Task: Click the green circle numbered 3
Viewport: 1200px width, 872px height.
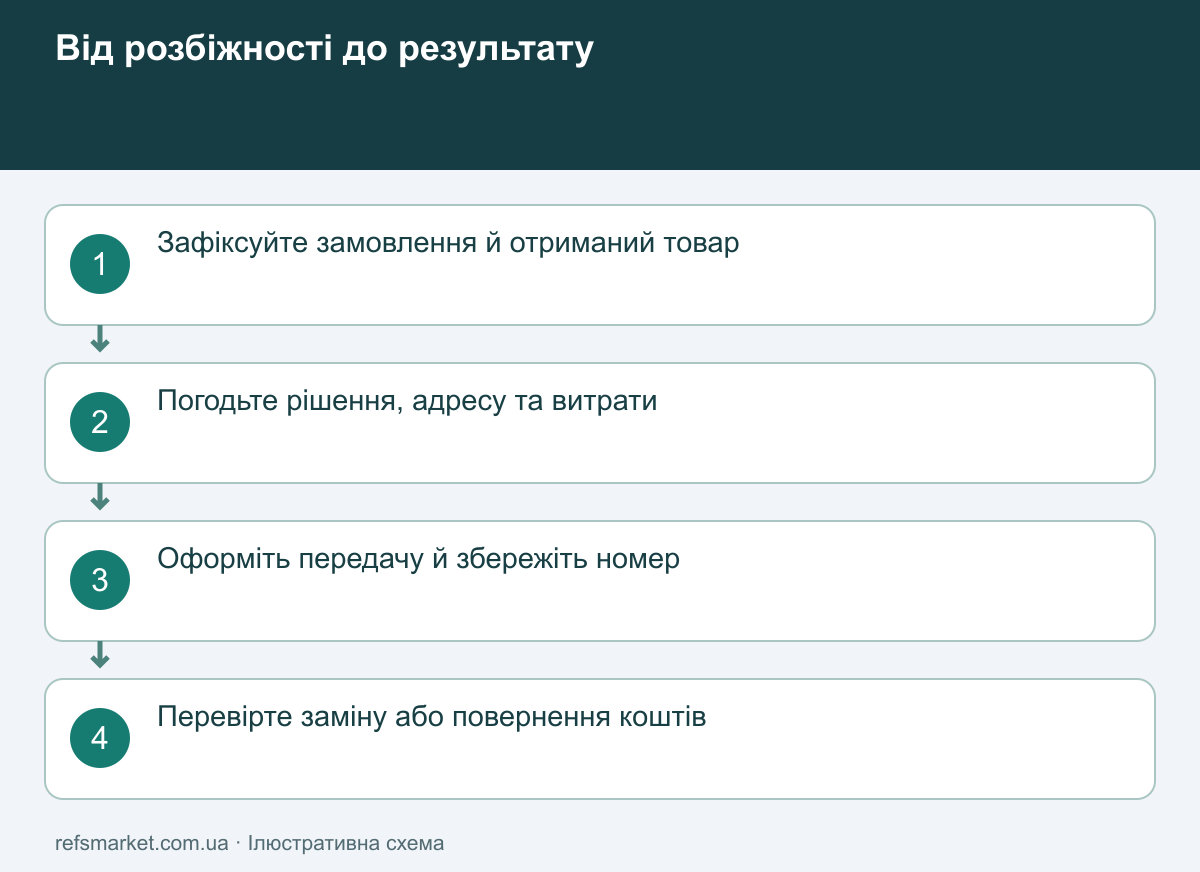Action: point(100,580)
